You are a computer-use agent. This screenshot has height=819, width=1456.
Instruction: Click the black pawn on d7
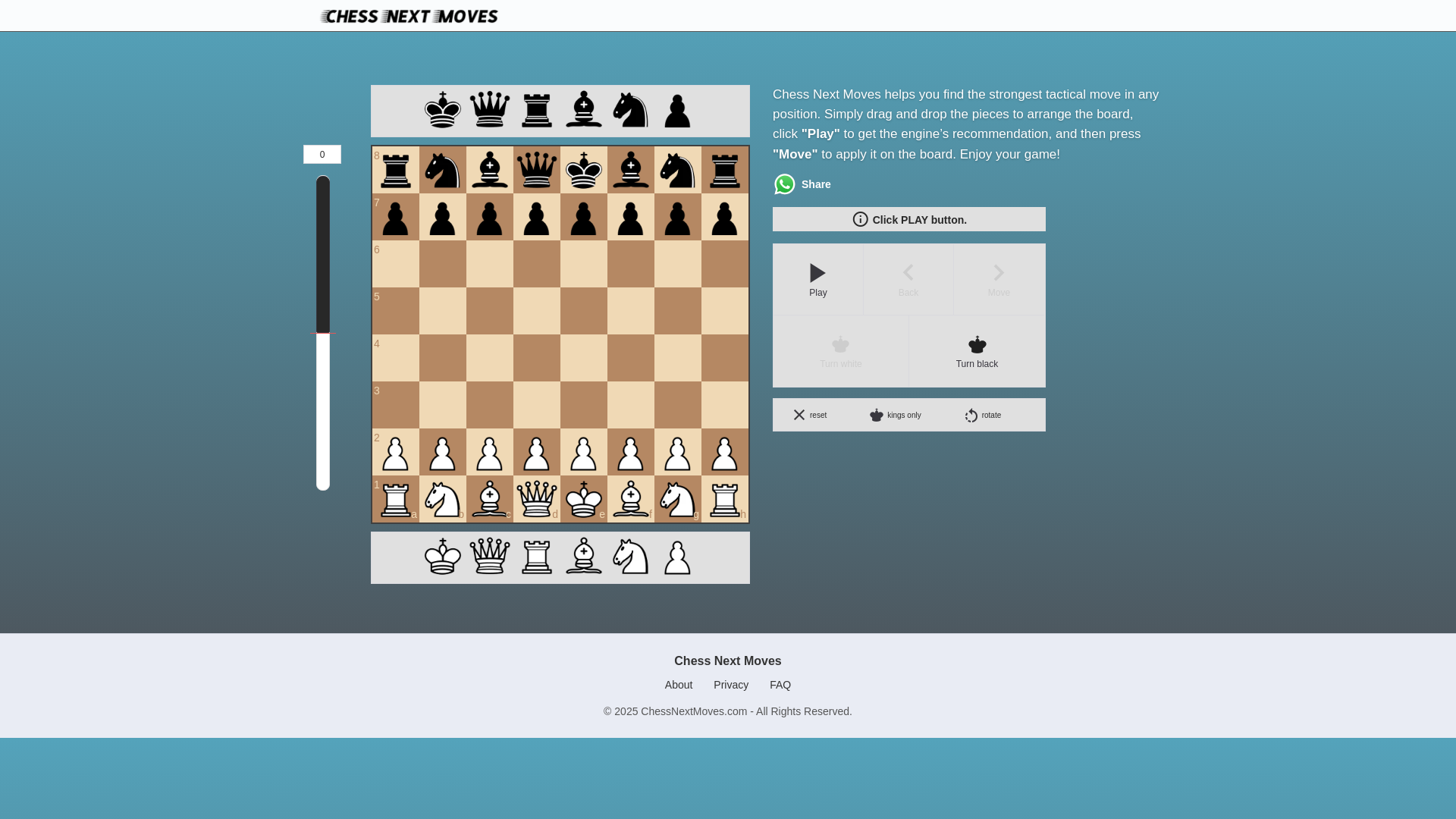click(537, 217)
